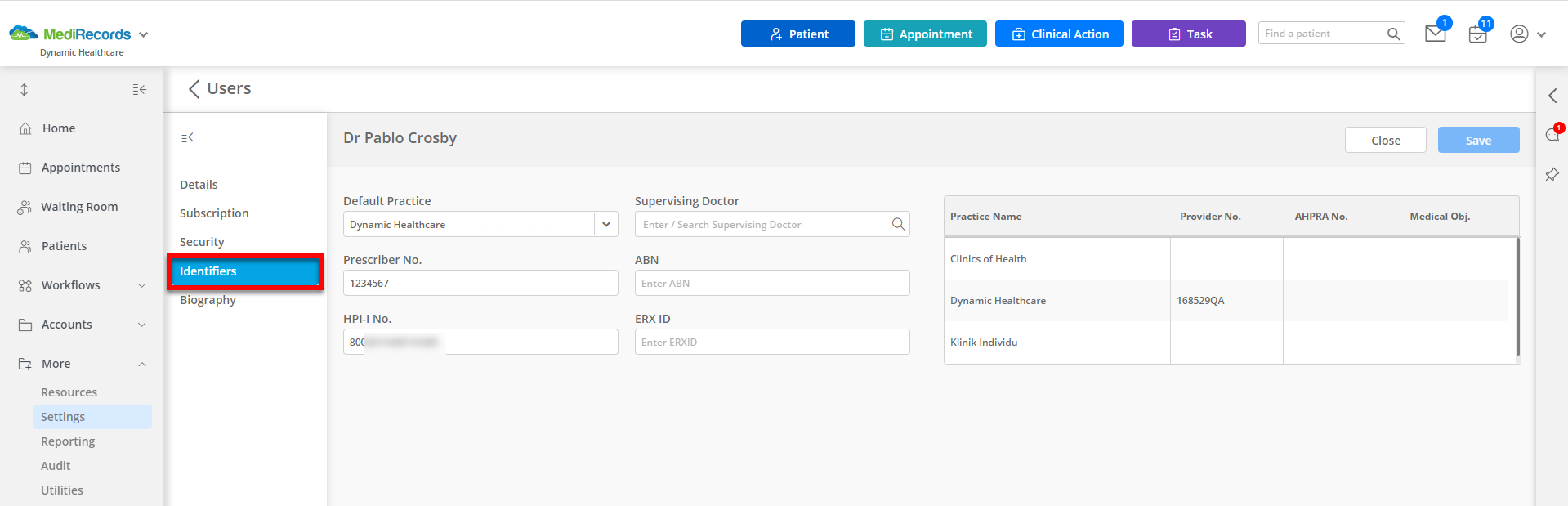Image resolution: width=1568 pixels, height=506 pixels.
Task: Click the new Task button
Action: click(1188, 34)
